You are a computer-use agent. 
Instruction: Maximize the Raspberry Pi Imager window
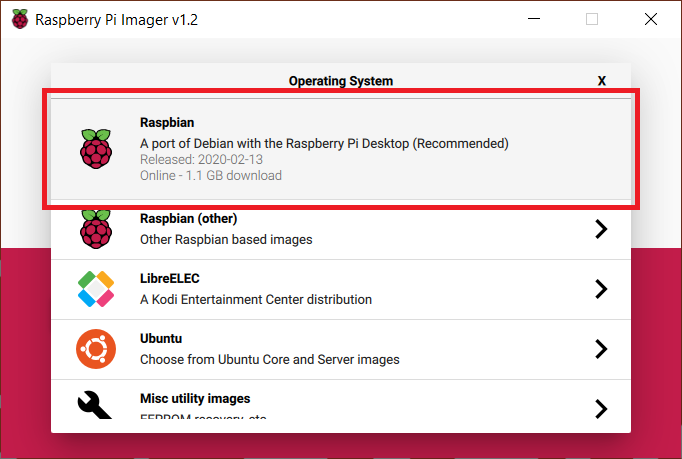(592, 19)
